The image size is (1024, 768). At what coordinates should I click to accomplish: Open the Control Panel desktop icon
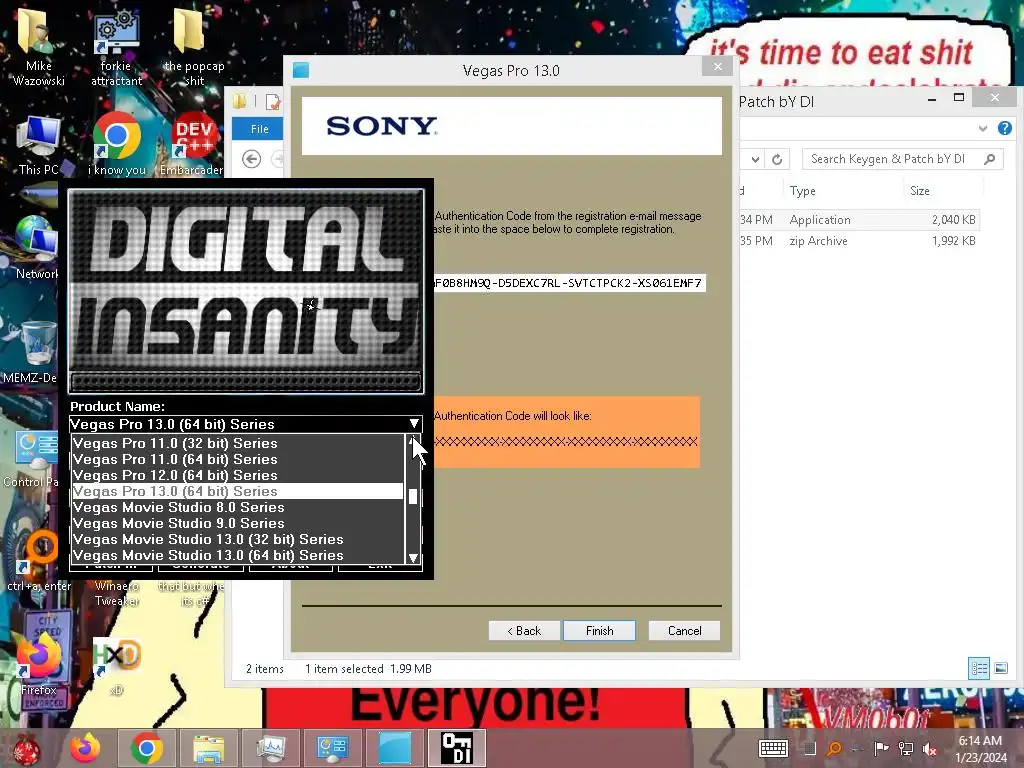click(x=31, y=457)
